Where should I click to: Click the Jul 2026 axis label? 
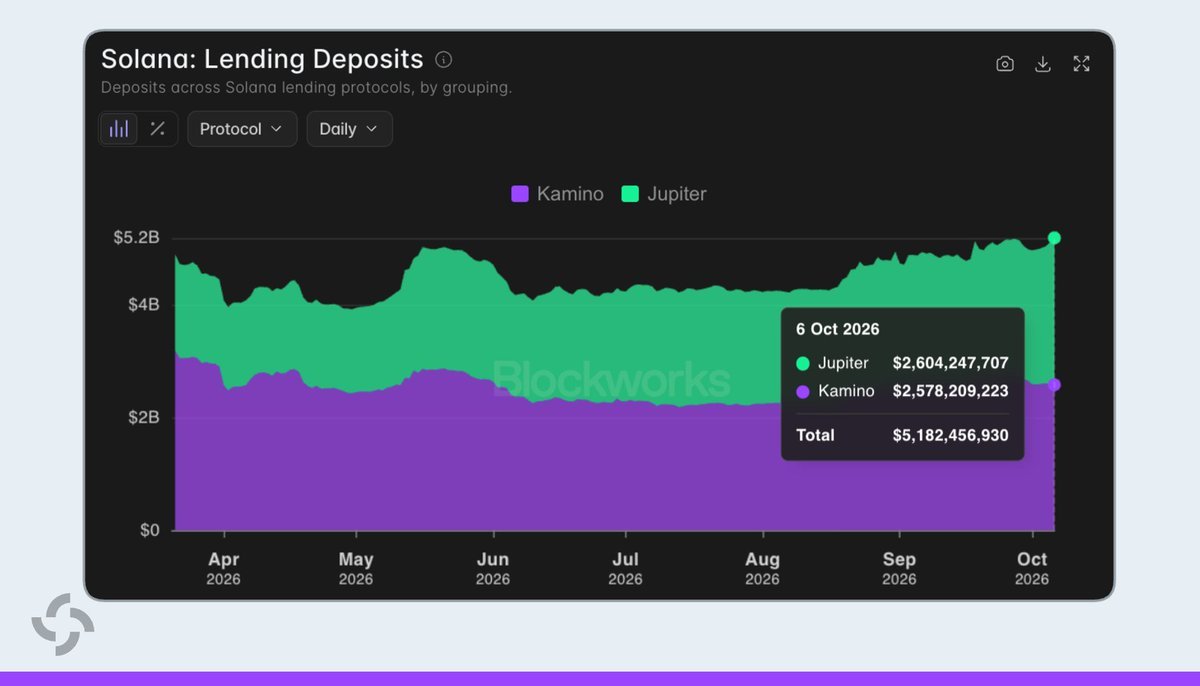[x=625, y=568]
